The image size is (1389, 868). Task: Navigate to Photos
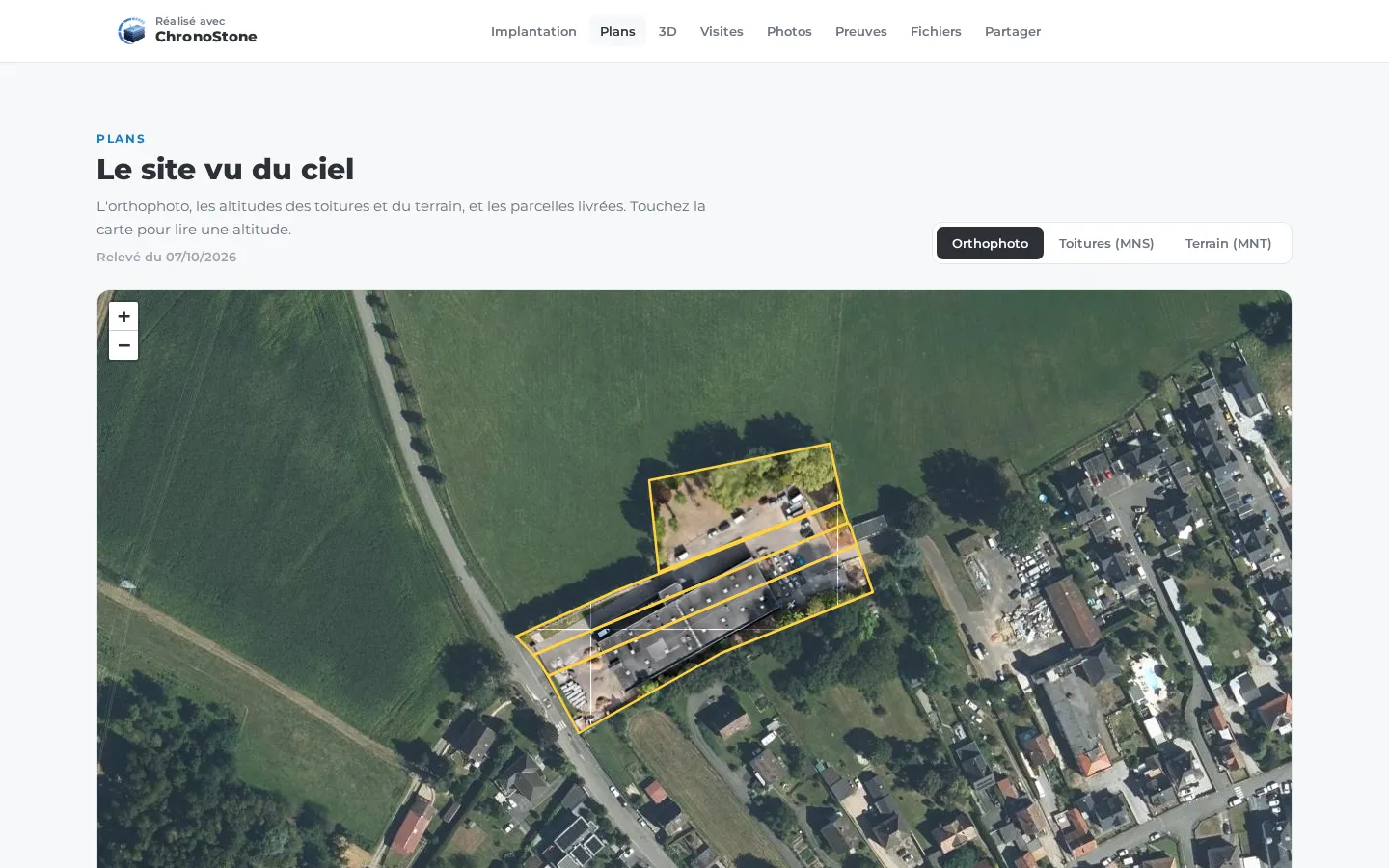click(x=789, y=31)
